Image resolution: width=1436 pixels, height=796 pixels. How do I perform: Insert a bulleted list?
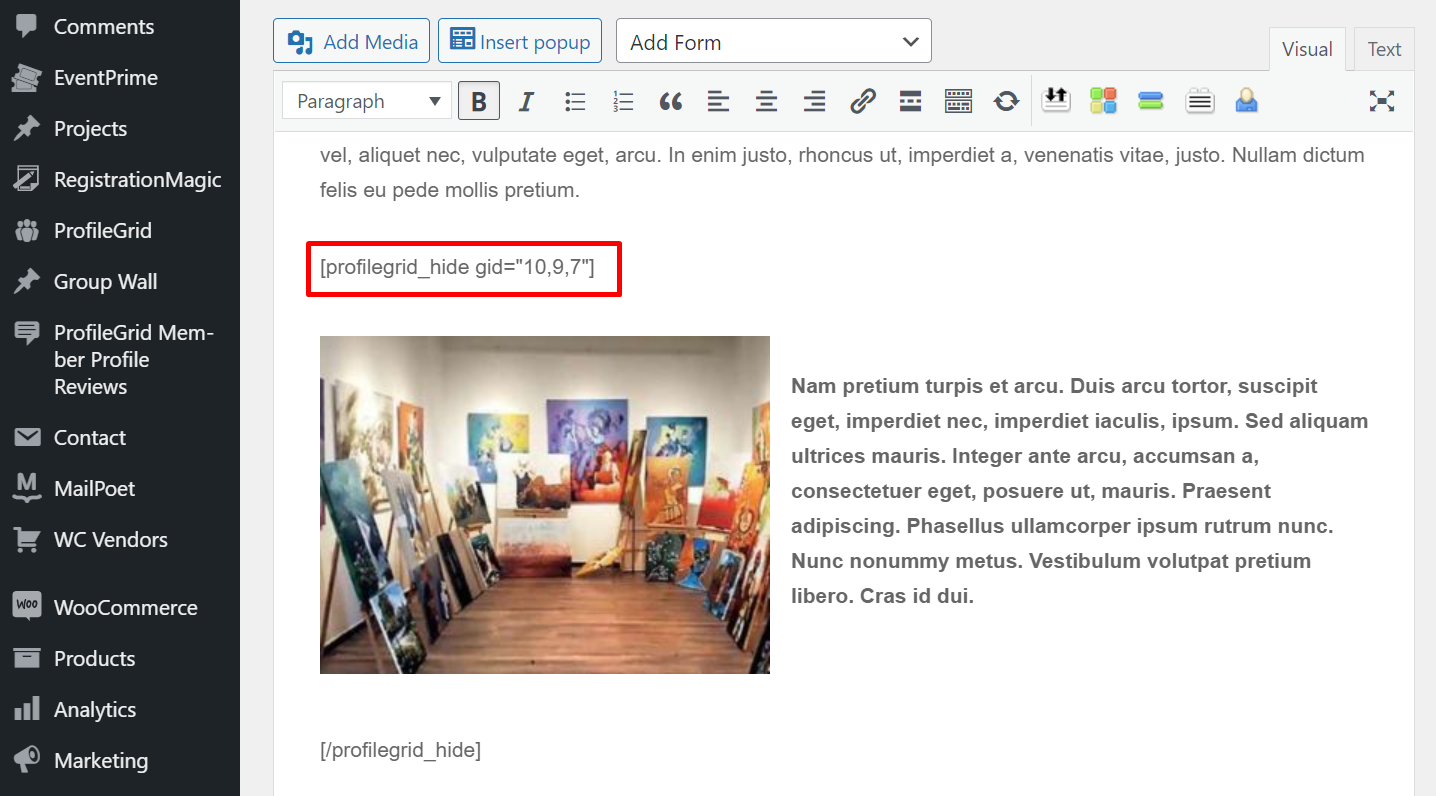point(575,101)
